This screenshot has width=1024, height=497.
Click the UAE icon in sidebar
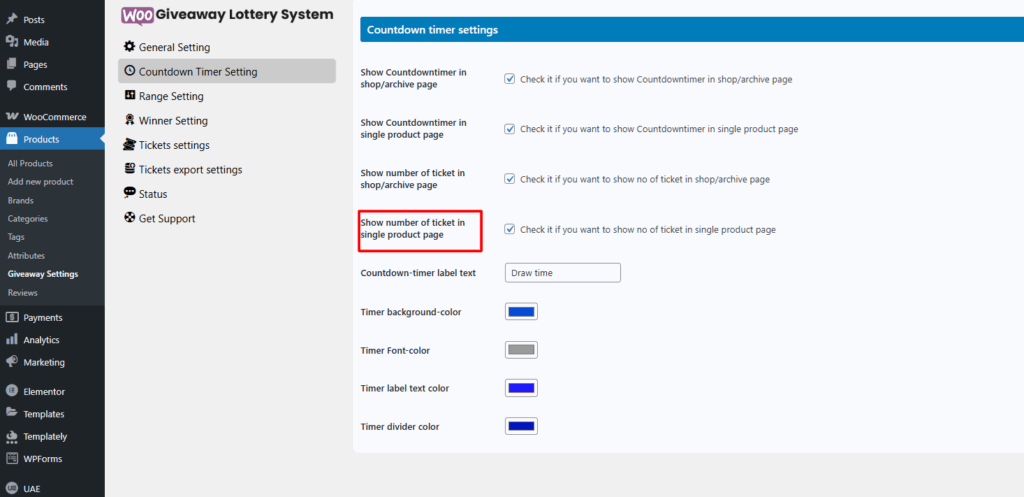(x=12, y=488)
